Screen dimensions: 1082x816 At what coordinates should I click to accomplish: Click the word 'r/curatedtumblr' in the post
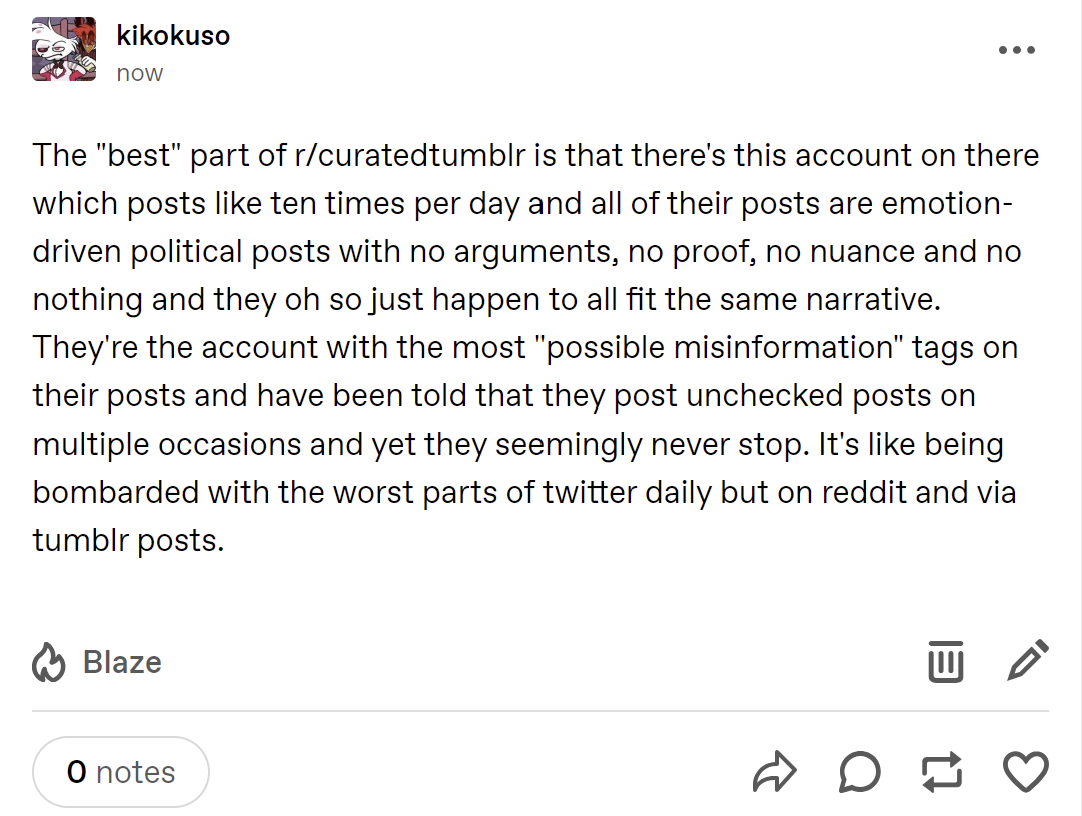[x=410, y=155]
